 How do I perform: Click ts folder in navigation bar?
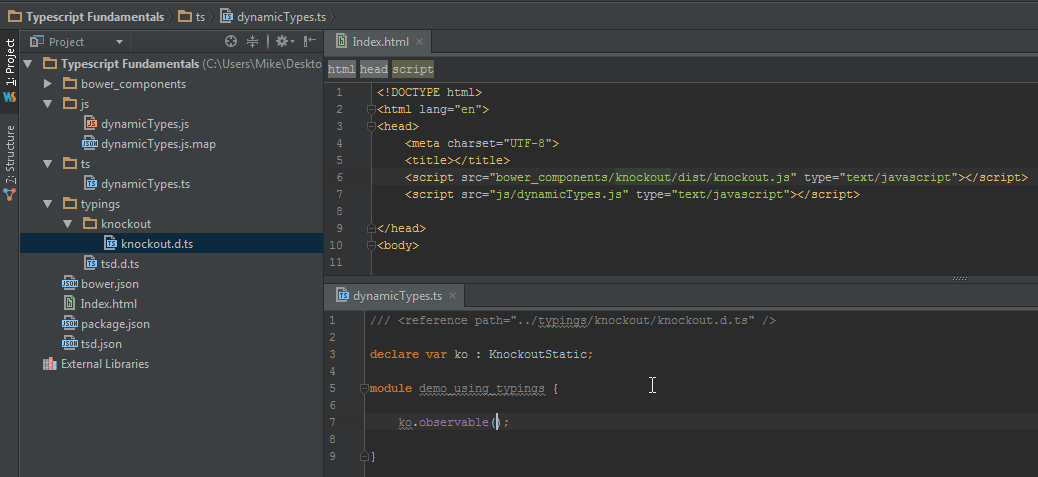click(192, 17)
